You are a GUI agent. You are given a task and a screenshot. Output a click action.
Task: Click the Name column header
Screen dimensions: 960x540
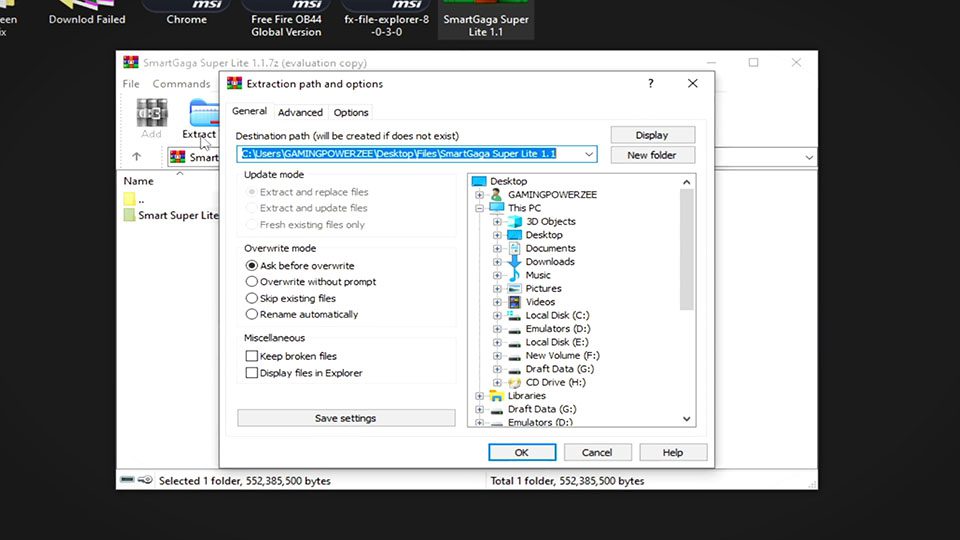tap(138, 181)
